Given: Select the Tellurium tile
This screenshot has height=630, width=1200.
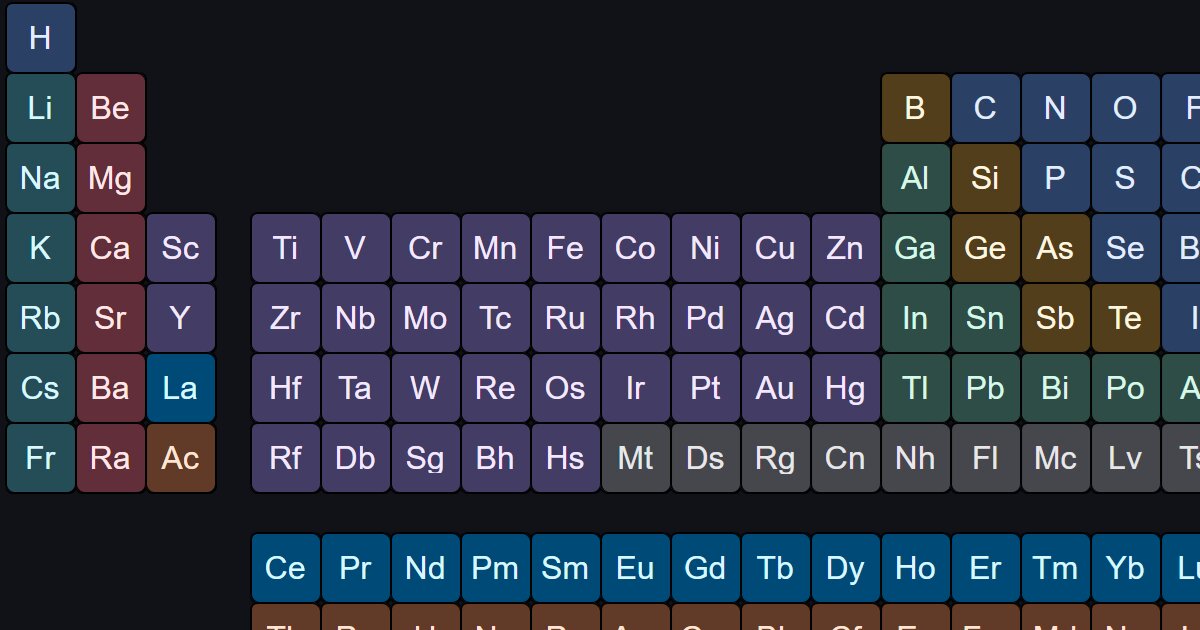Looking at the screenshot, I should (1125, 318).
